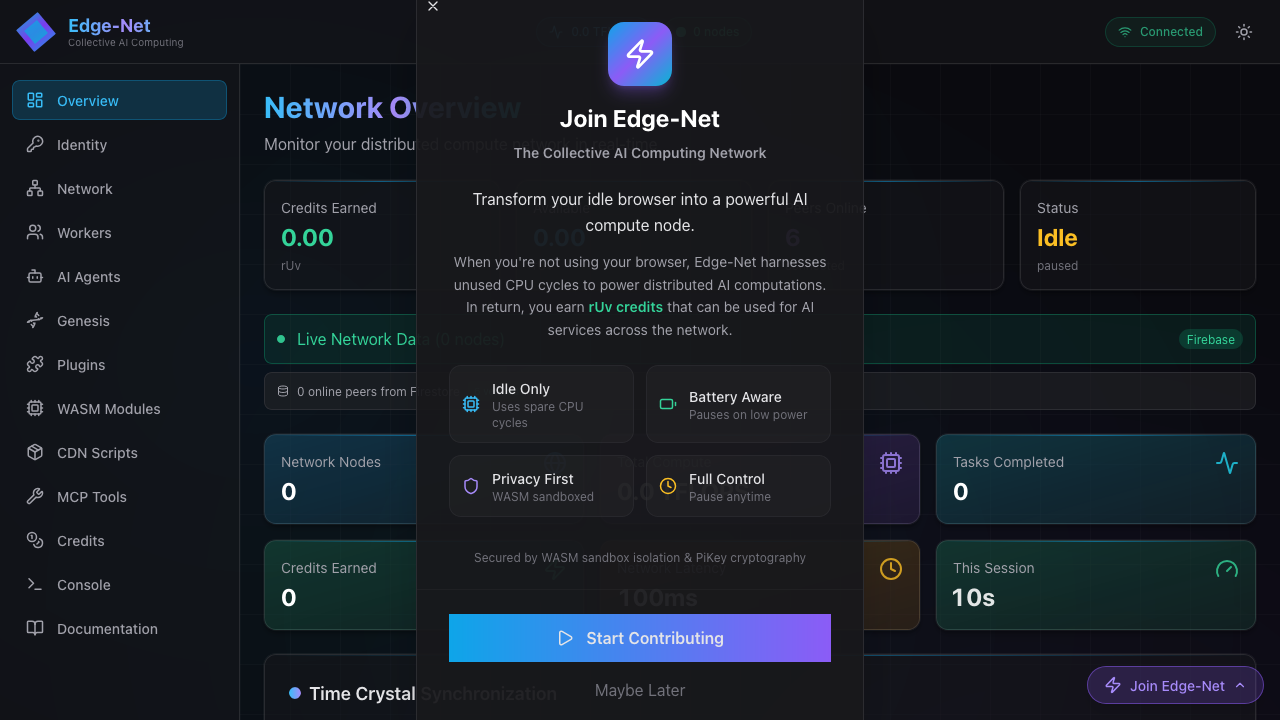Close the Join Edge-Net dialog

coord(433,7)
